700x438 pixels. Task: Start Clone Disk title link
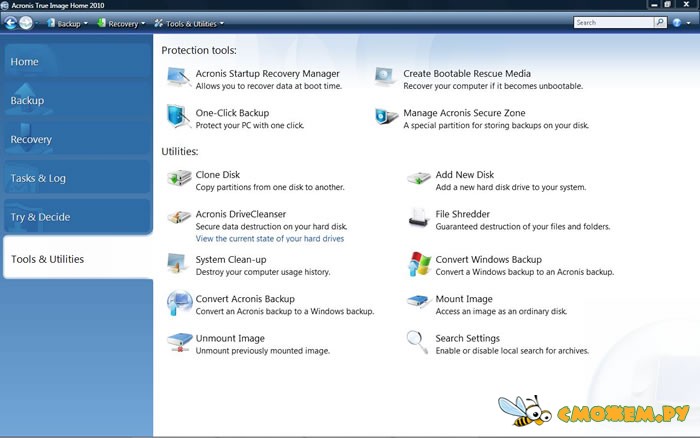tap(217, 175)
